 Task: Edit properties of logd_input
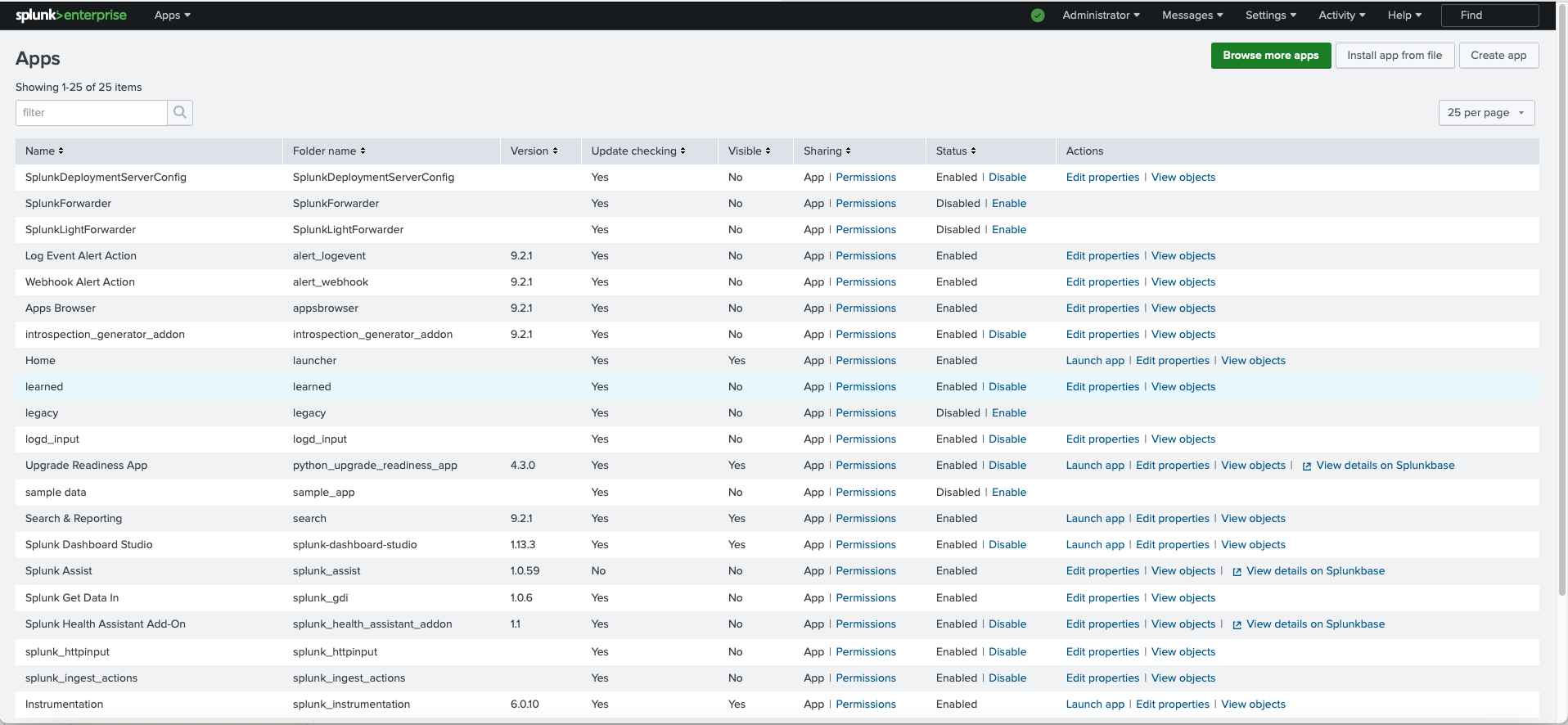click(x=1102, y=439)
